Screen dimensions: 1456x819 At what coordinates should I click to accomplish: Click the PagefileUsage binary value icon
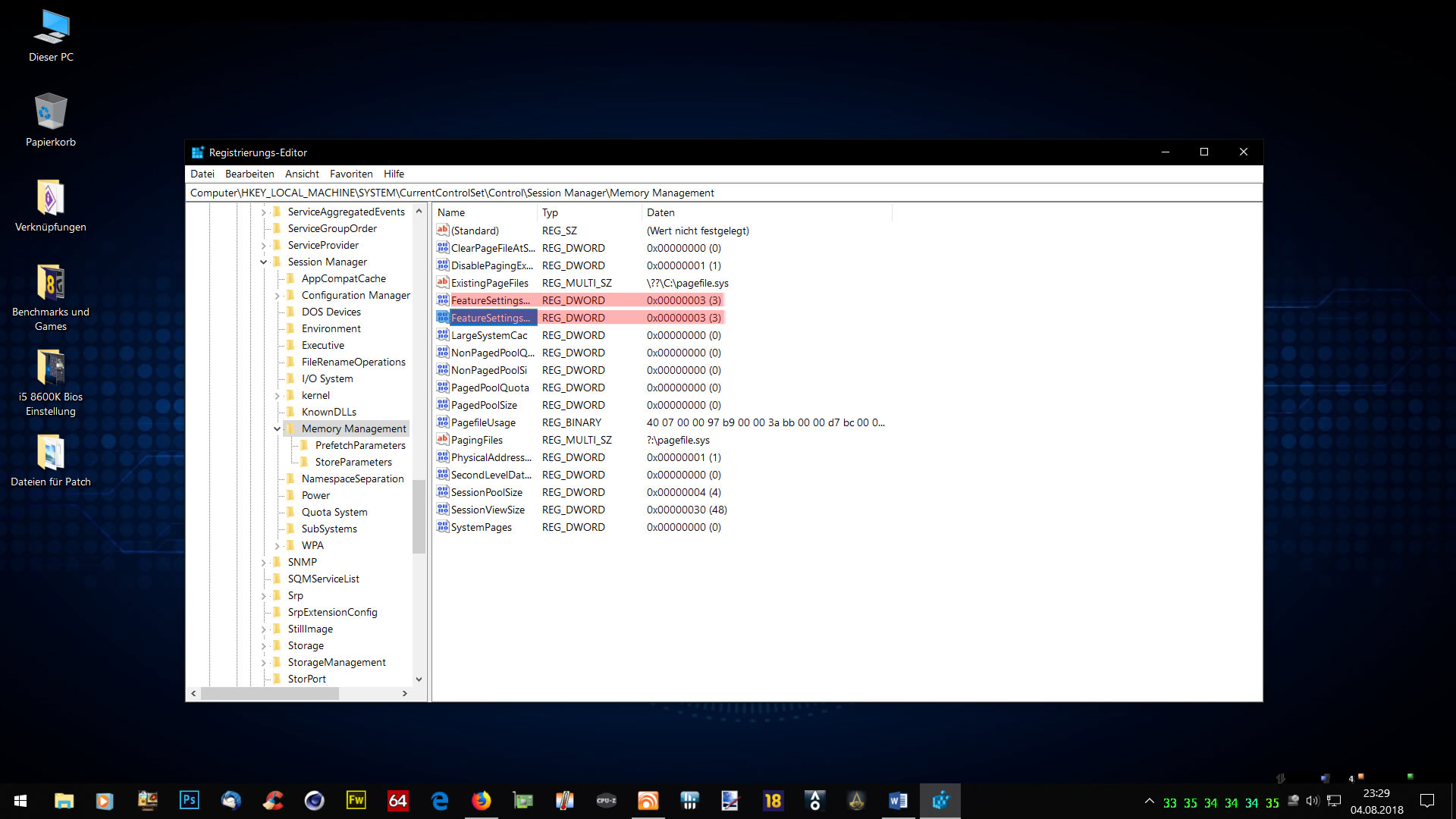click(443, 422)
